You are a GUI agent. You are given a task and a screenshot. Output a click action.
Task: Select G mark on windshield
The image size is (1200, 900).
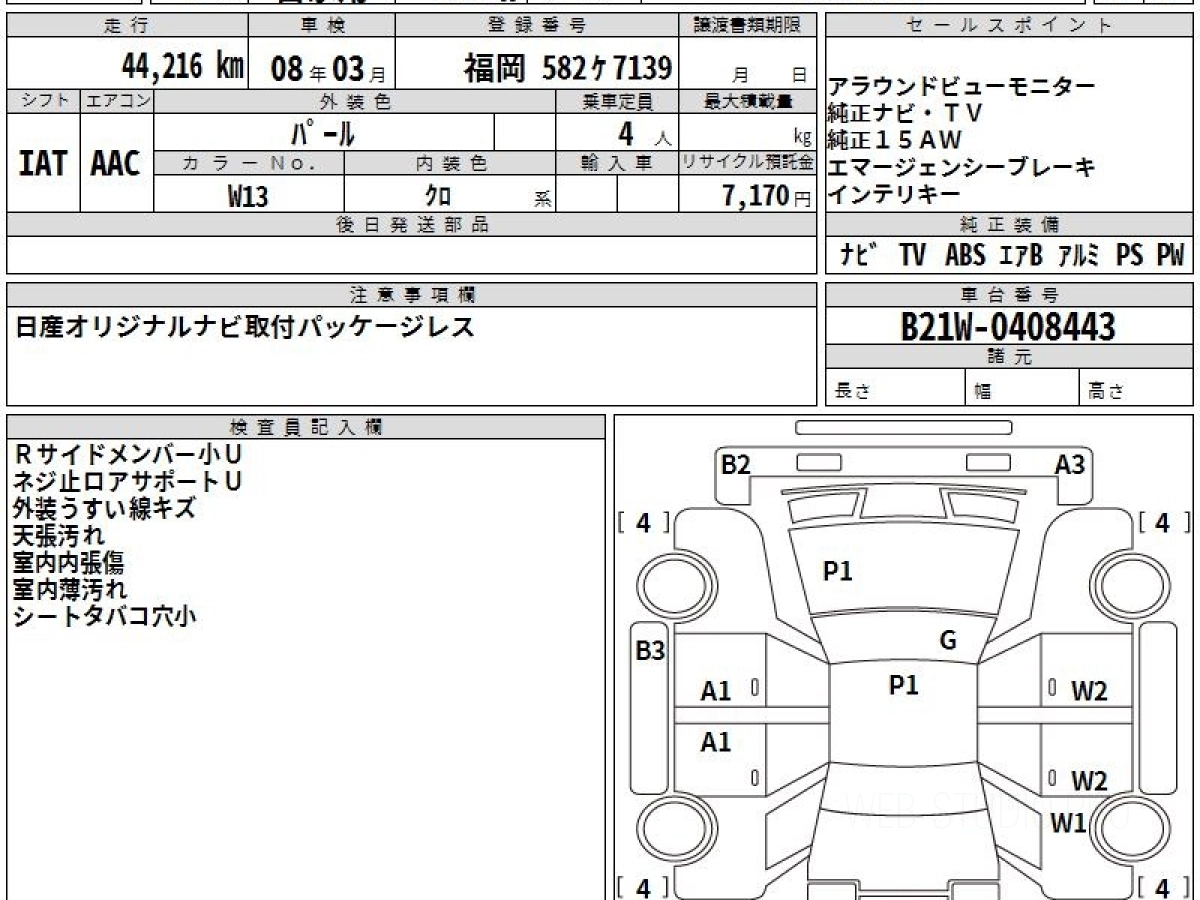coord(948,640)
